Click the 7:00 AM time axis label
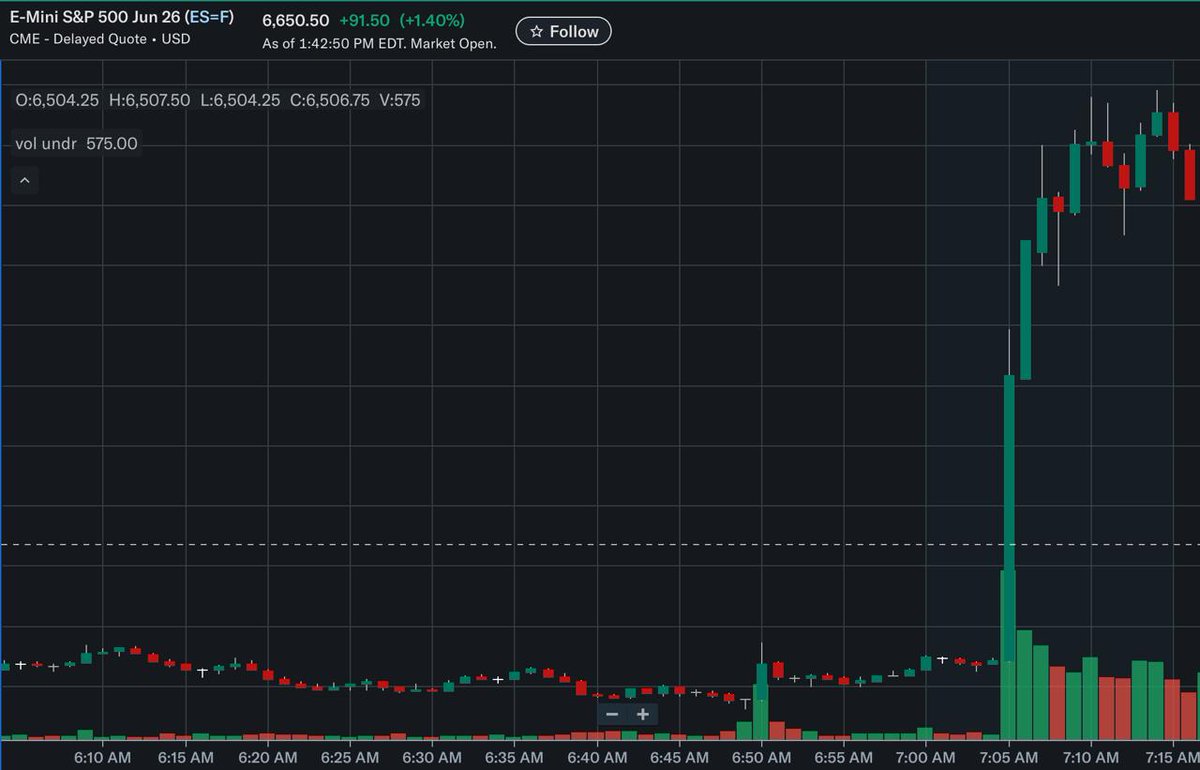 pos(926,758)
